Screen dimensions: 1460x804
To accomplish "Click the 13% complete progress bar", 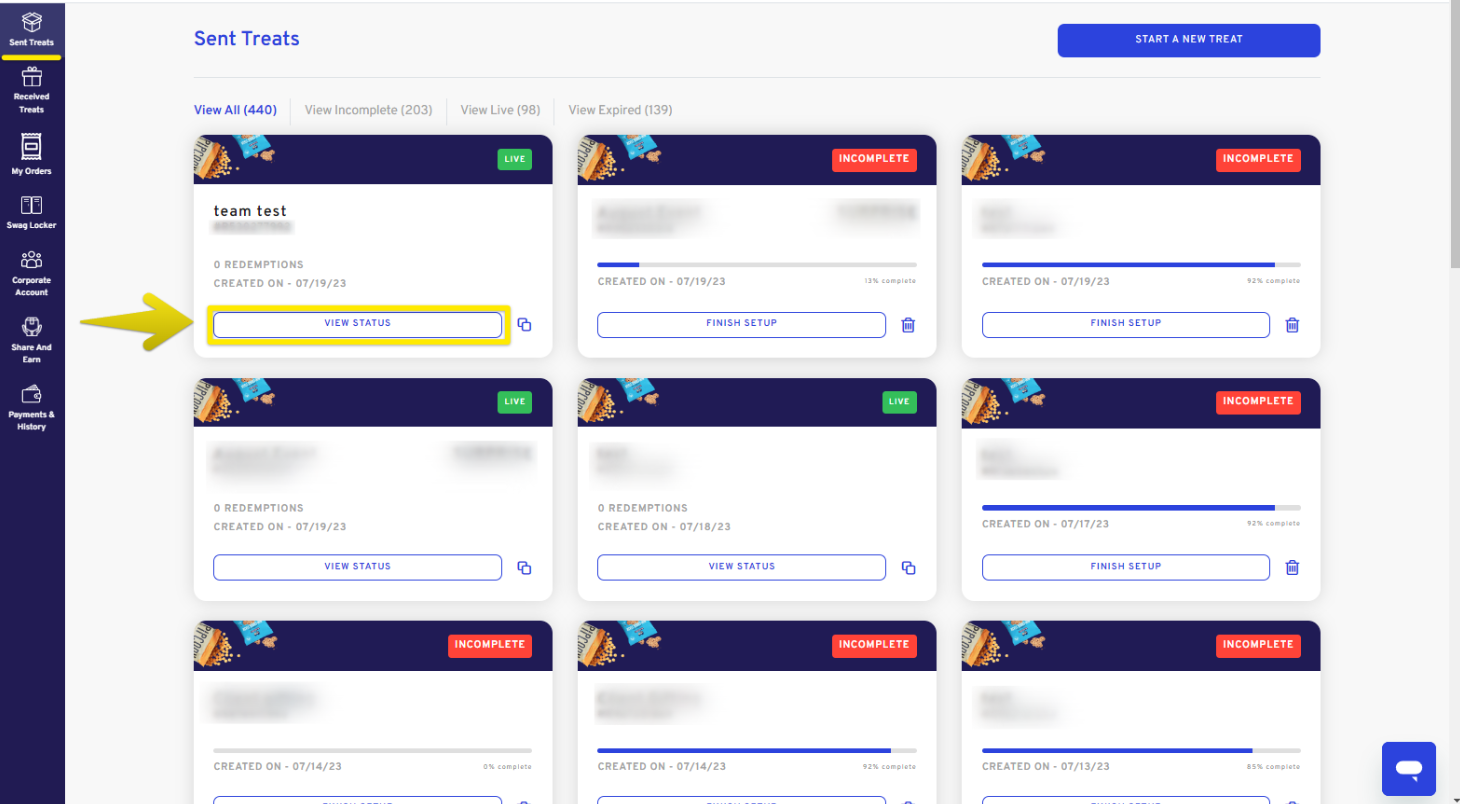I will coord(757,265).
